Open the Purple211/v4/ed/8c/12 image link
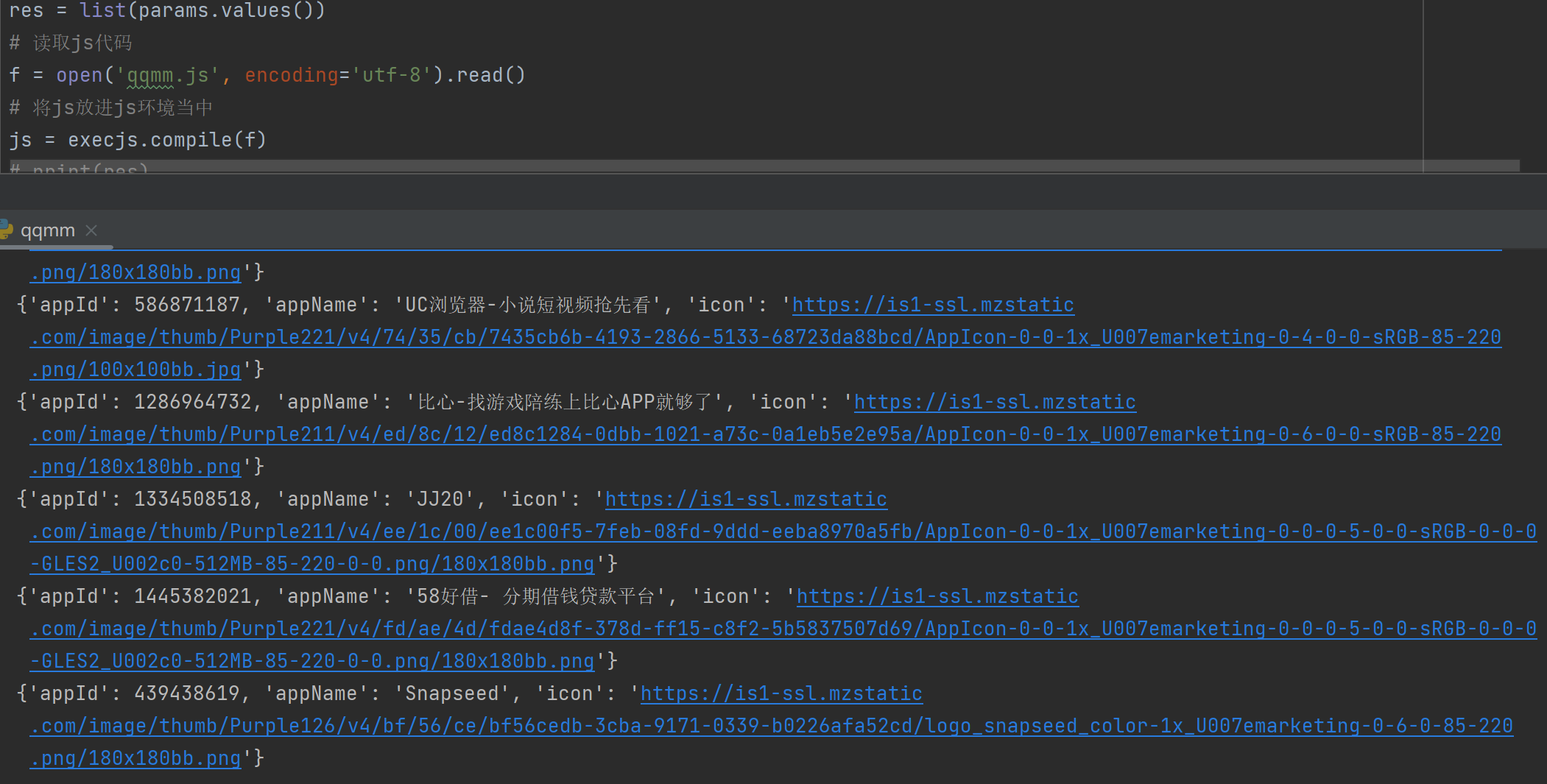This screenshot has height=784, width=1547. 766,434
